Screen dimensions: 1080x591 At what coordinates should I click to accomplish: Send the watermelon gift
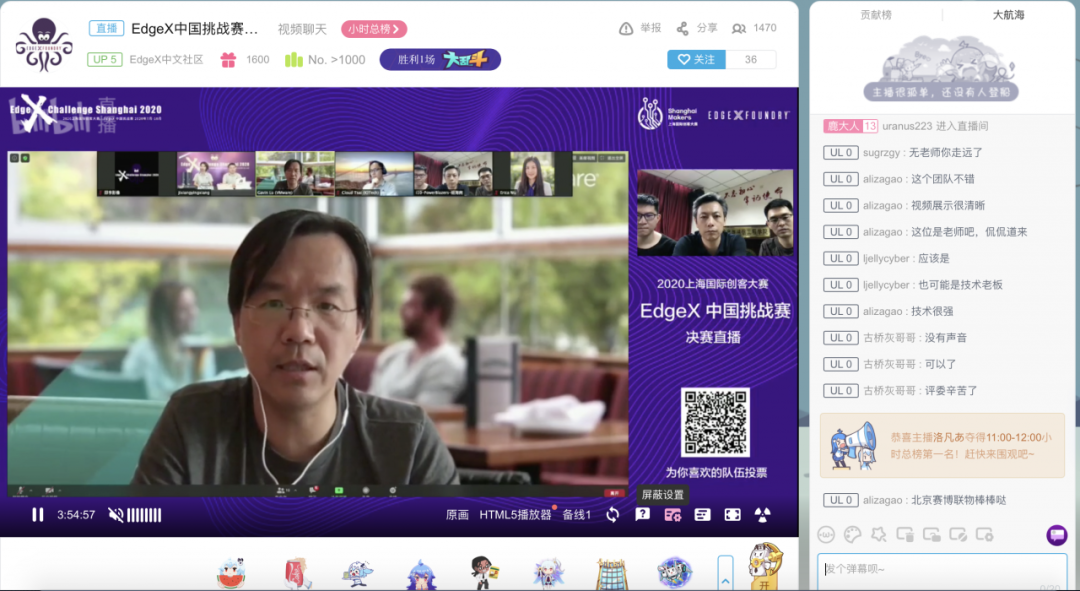click(x=231, y=573)
